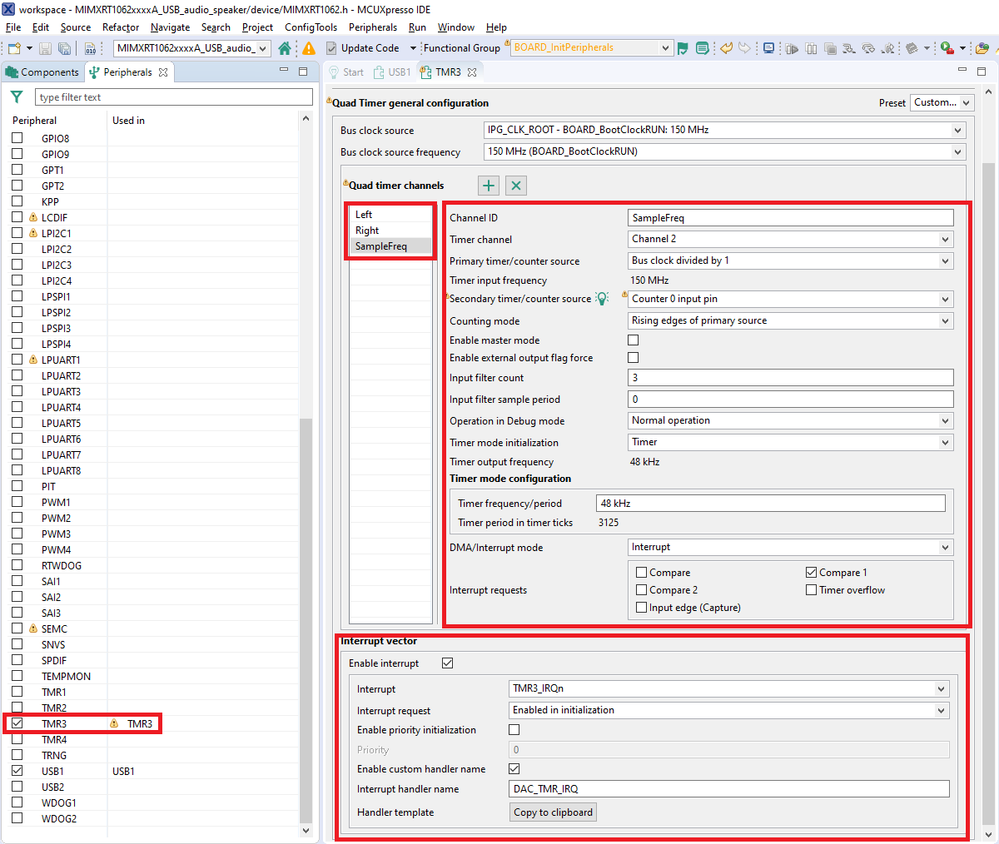The image size is (999, 844).
Task: Click the Step Over icon
Action: pos(868,48)
